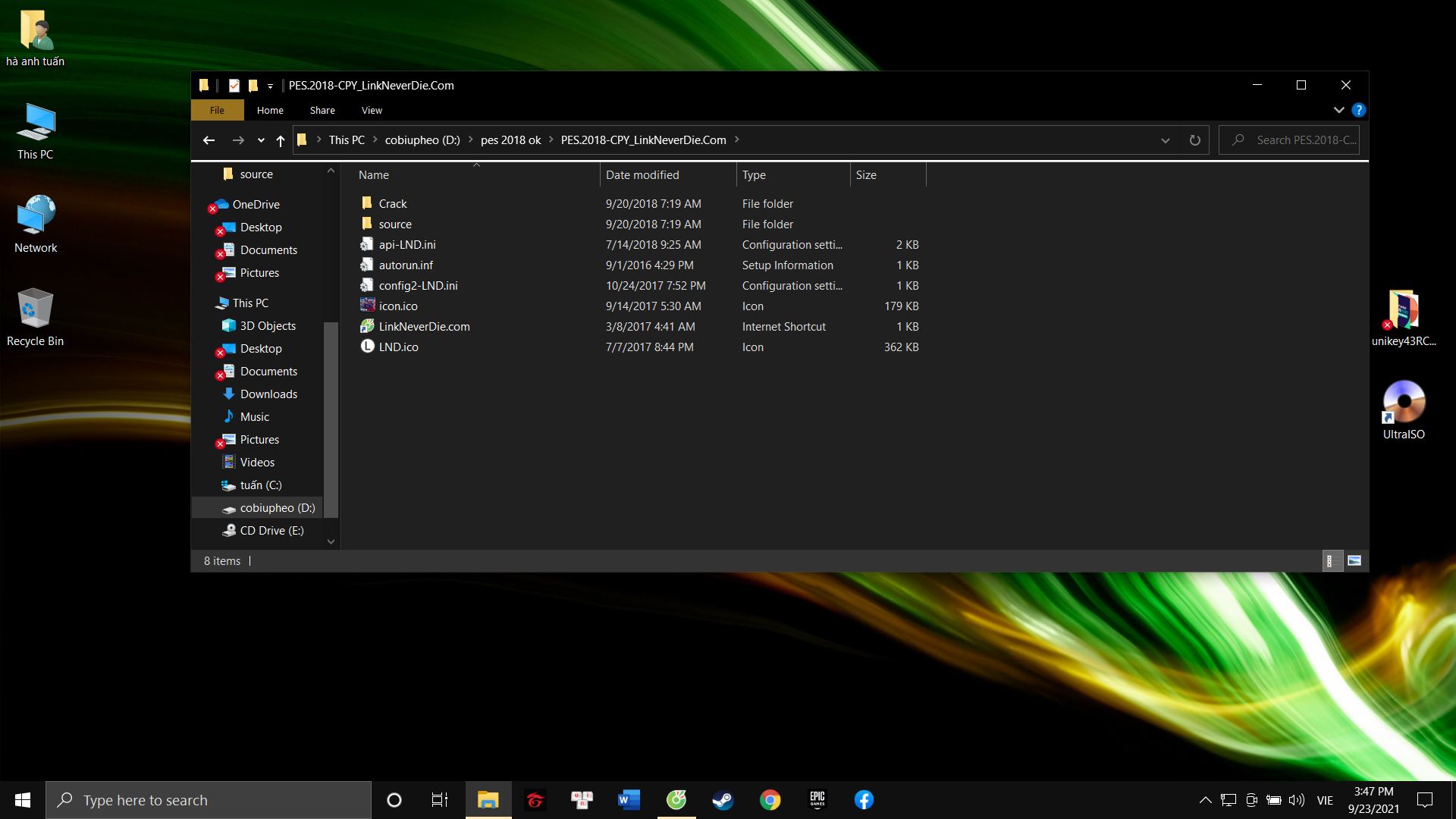The width and height of the screenshot is (1456, 819).
Task: Switch to Details view layout
Action: pyautogui.click(x=1331, y=561)
